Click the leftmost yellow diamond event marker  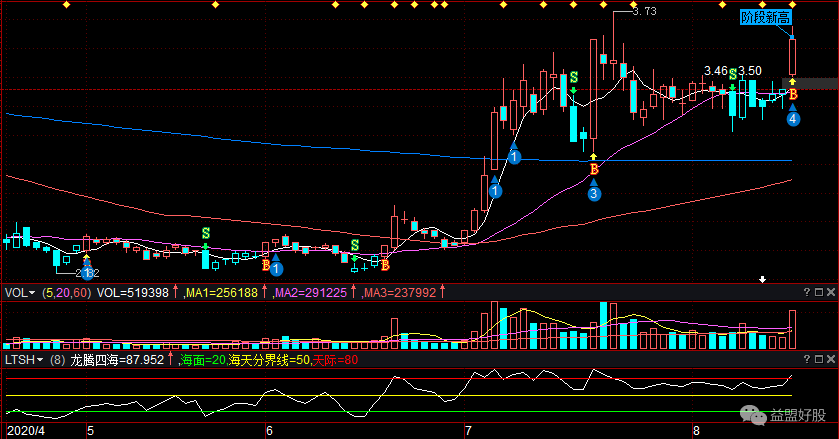66,5
